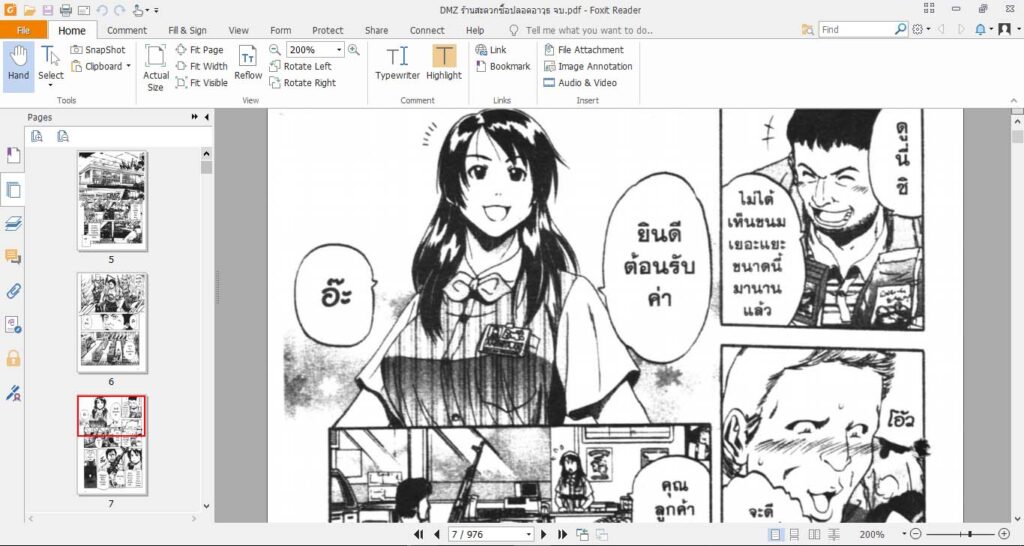Choose Fit Width view
Viewport: 1024px width, 546px height.
[x=202, y=66]
